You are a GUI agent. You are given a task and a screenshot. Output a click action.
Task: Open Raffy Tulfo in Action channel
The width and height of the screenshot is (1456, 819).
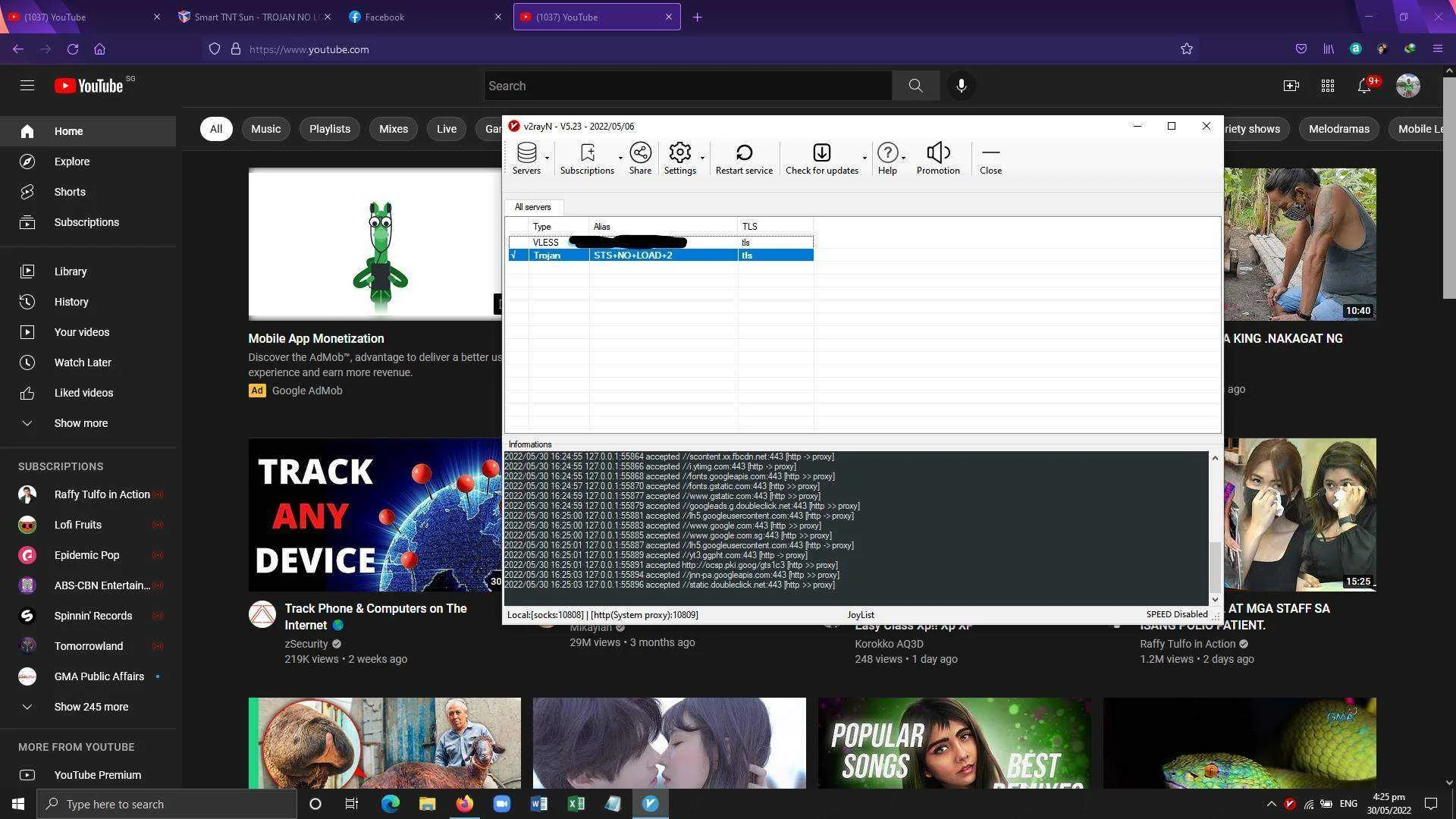(x=88, y=494)
